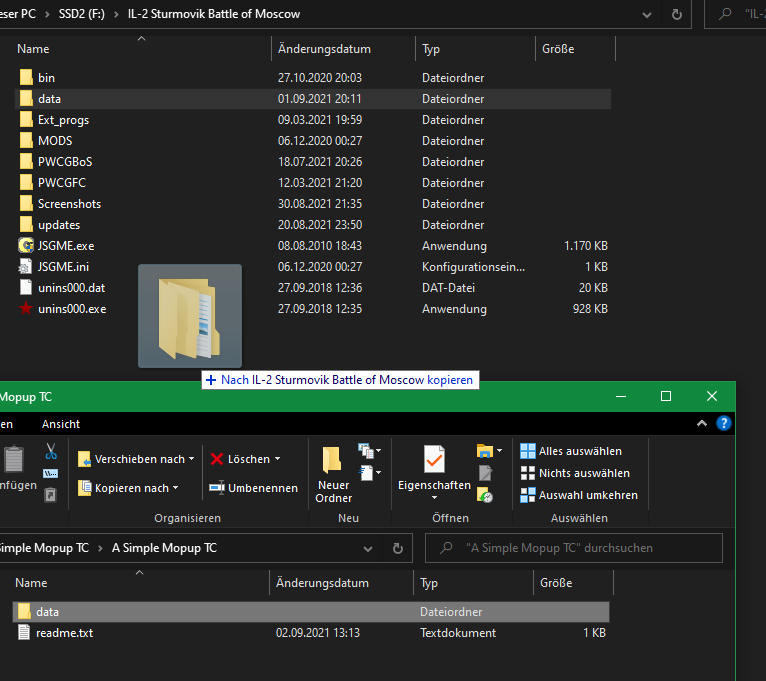Focus the 'A Simple Mopup TC' durchsuchen search field
This screenshot has width=766, height=681.
click(x=574, y=548)
